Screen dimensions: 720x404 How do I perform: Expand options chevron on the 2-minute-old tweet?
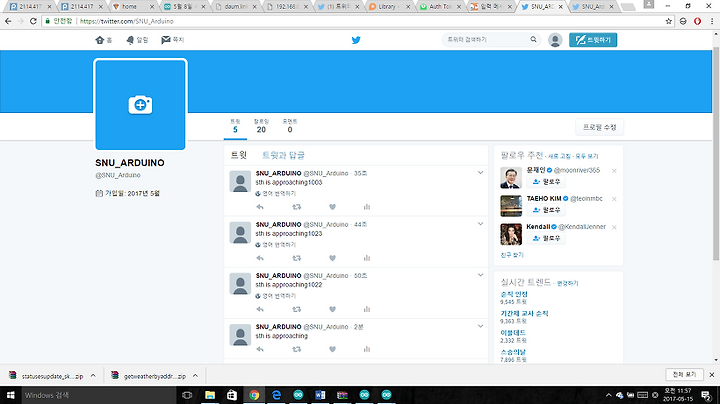pyautogui.click(x=480, y=326)
